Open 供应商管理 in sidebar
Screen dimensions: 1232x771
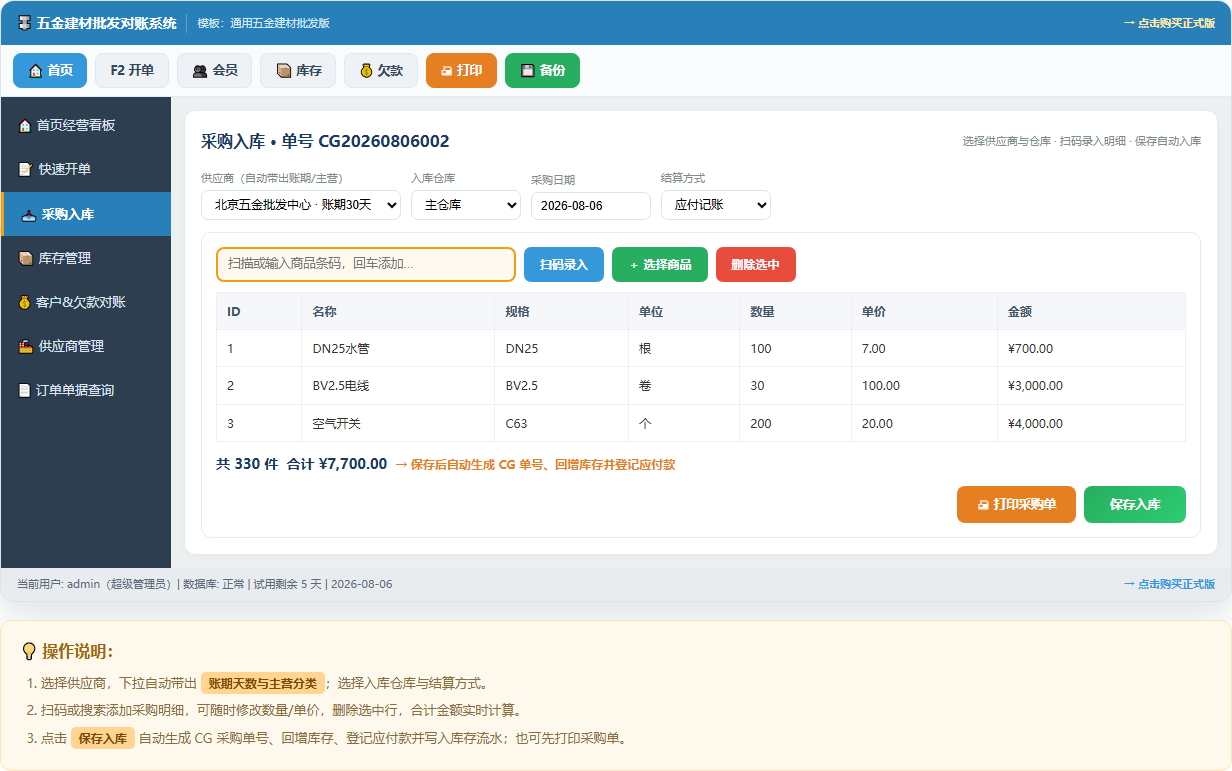pos(86,346)
